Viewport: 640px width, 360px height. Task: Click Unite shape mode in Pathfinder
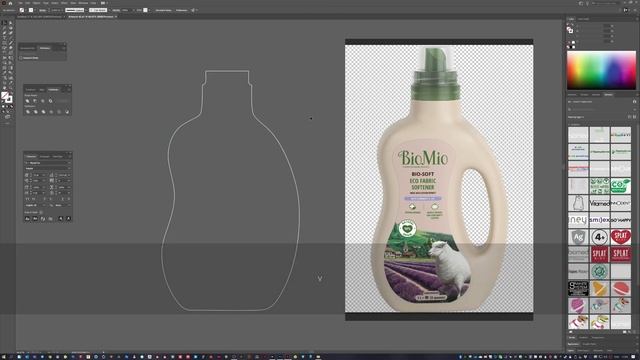tap(27, 101)
